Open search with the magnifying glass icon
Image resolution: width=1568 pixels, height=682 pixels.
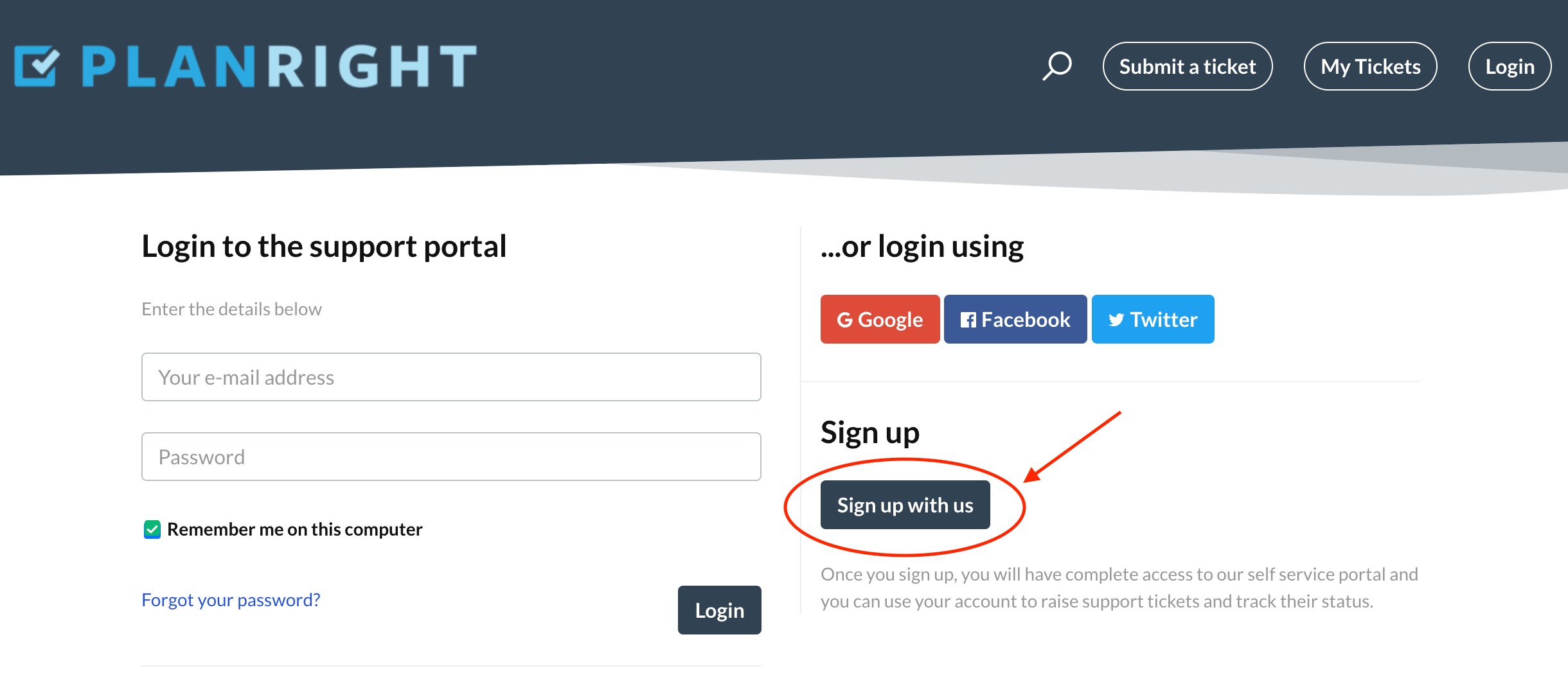(1057, 66)
